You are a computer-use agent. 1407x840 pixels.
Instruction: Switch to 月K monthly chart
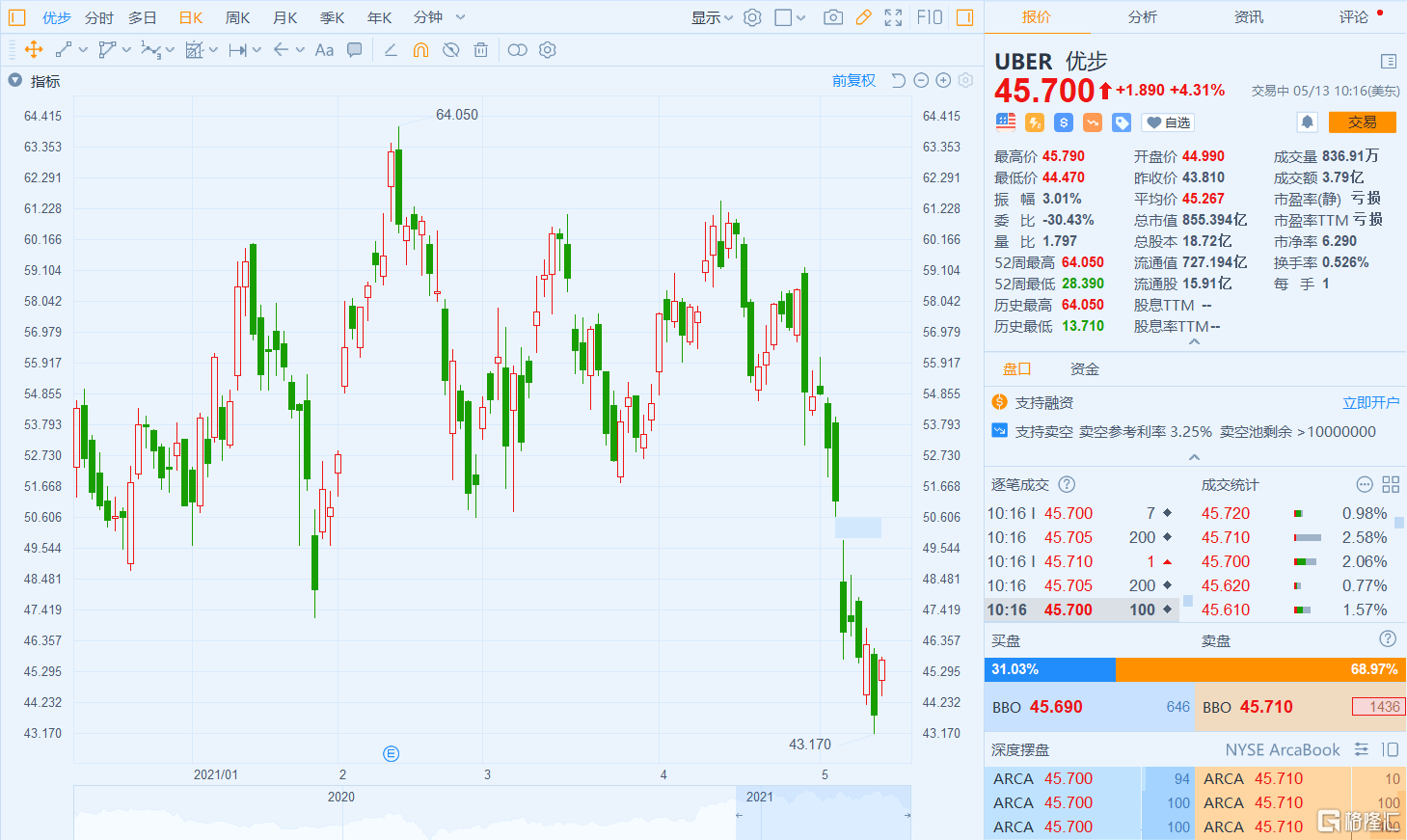[x=285, y=17]
